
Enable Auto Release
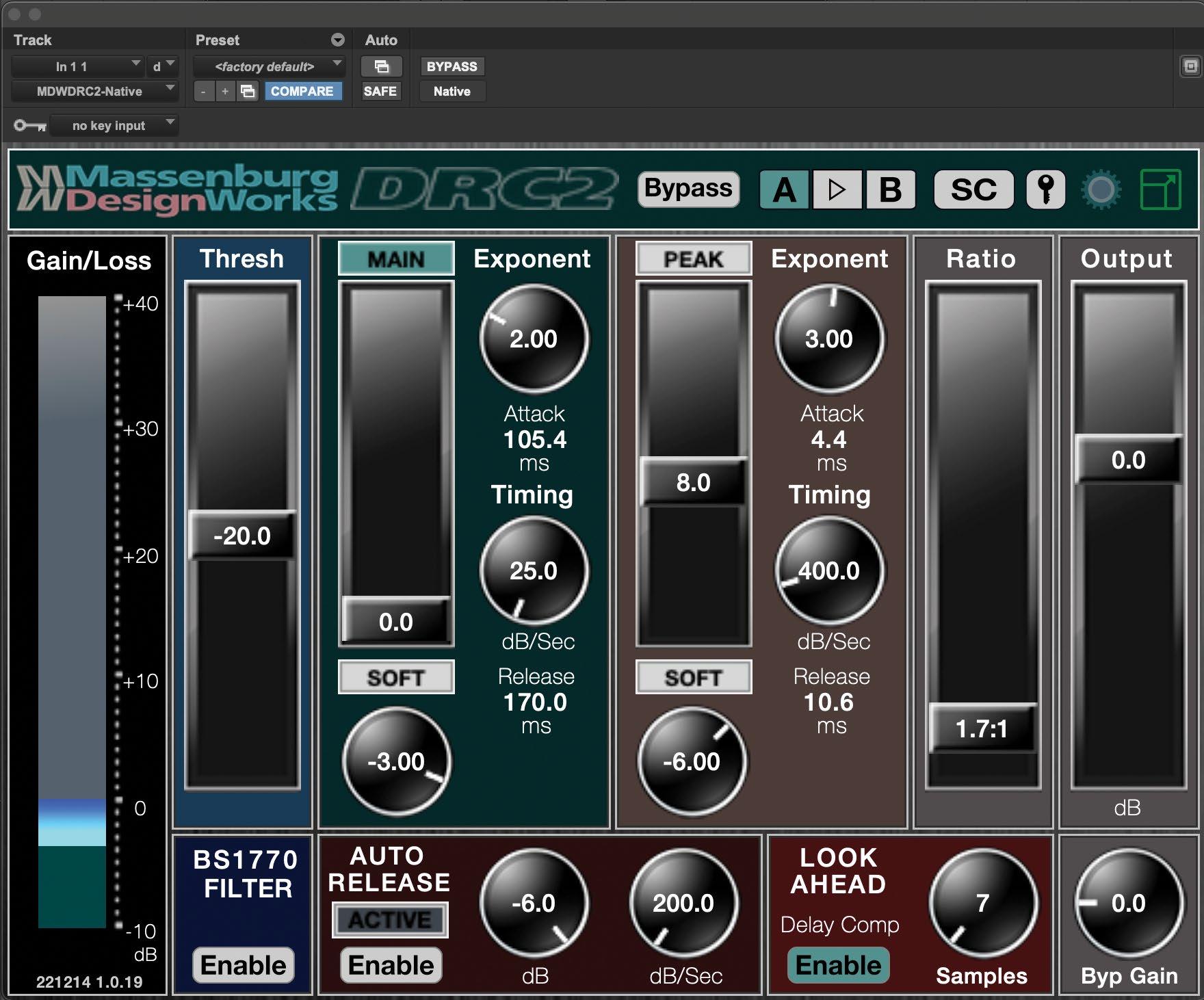tap(391, 965)
